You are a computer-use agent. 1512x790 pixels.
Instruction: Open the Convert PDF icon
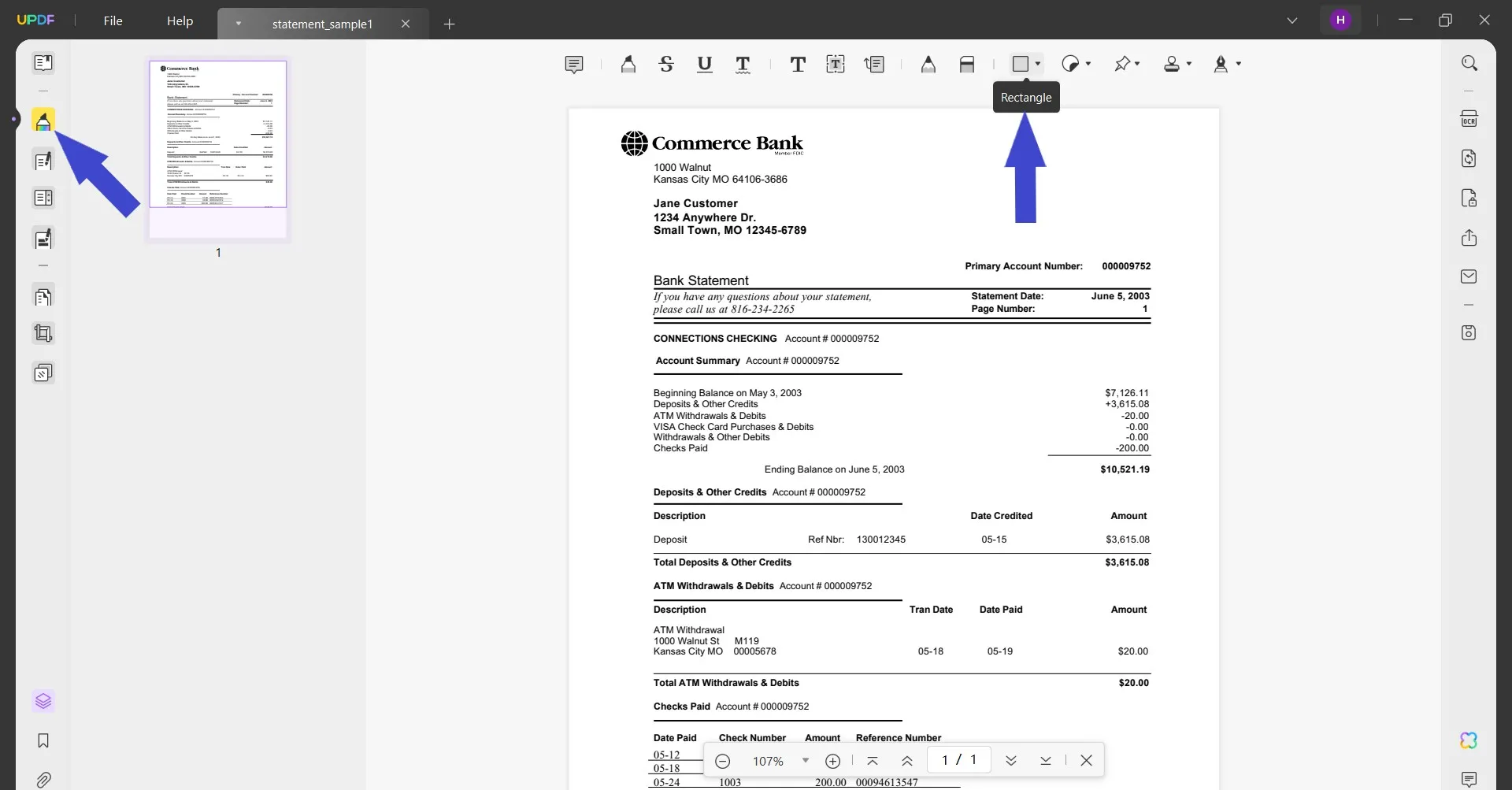[x=1469, y=158]
